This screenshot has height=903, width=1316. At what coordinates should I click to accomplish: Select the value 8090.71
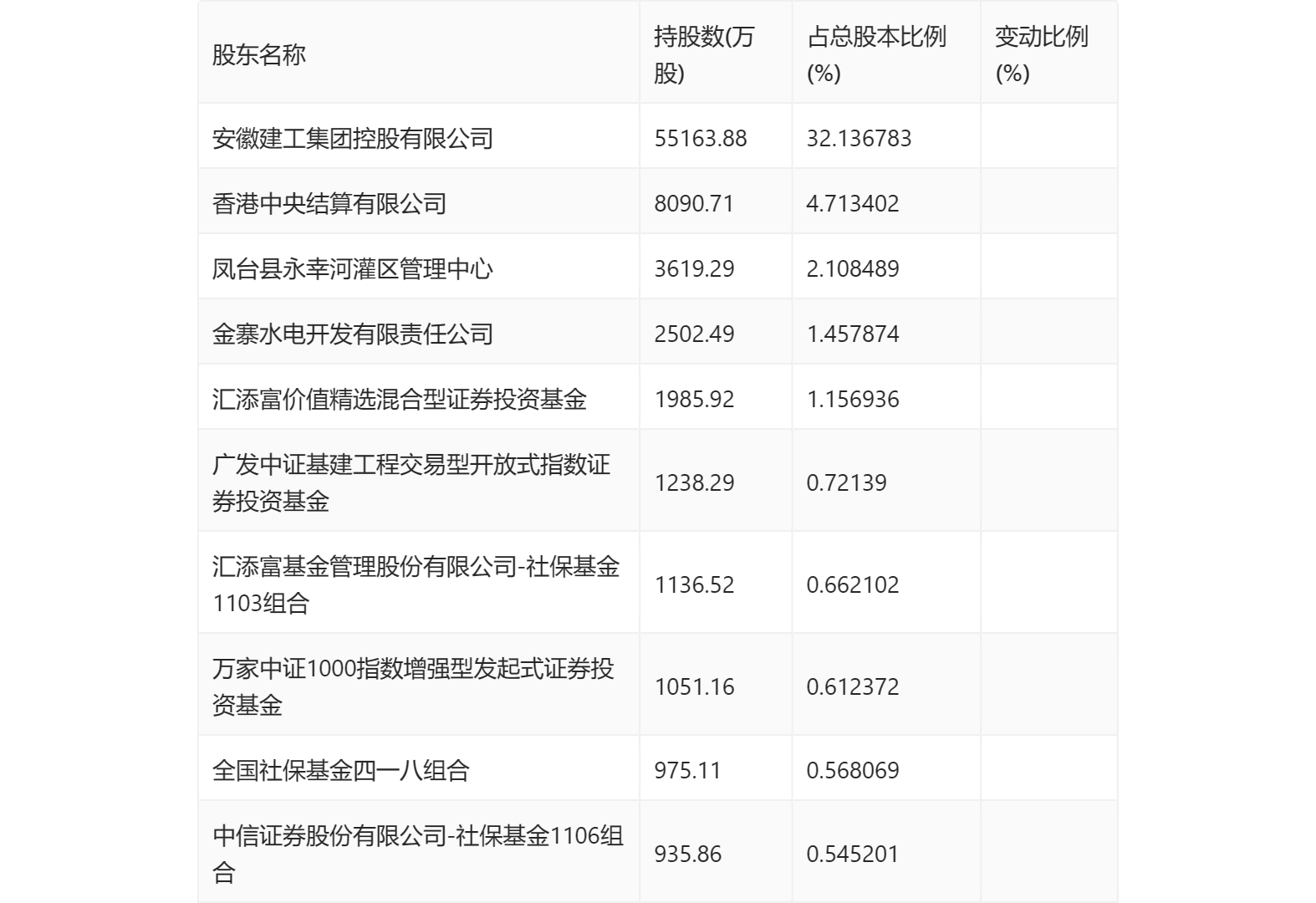pos(694,203)
